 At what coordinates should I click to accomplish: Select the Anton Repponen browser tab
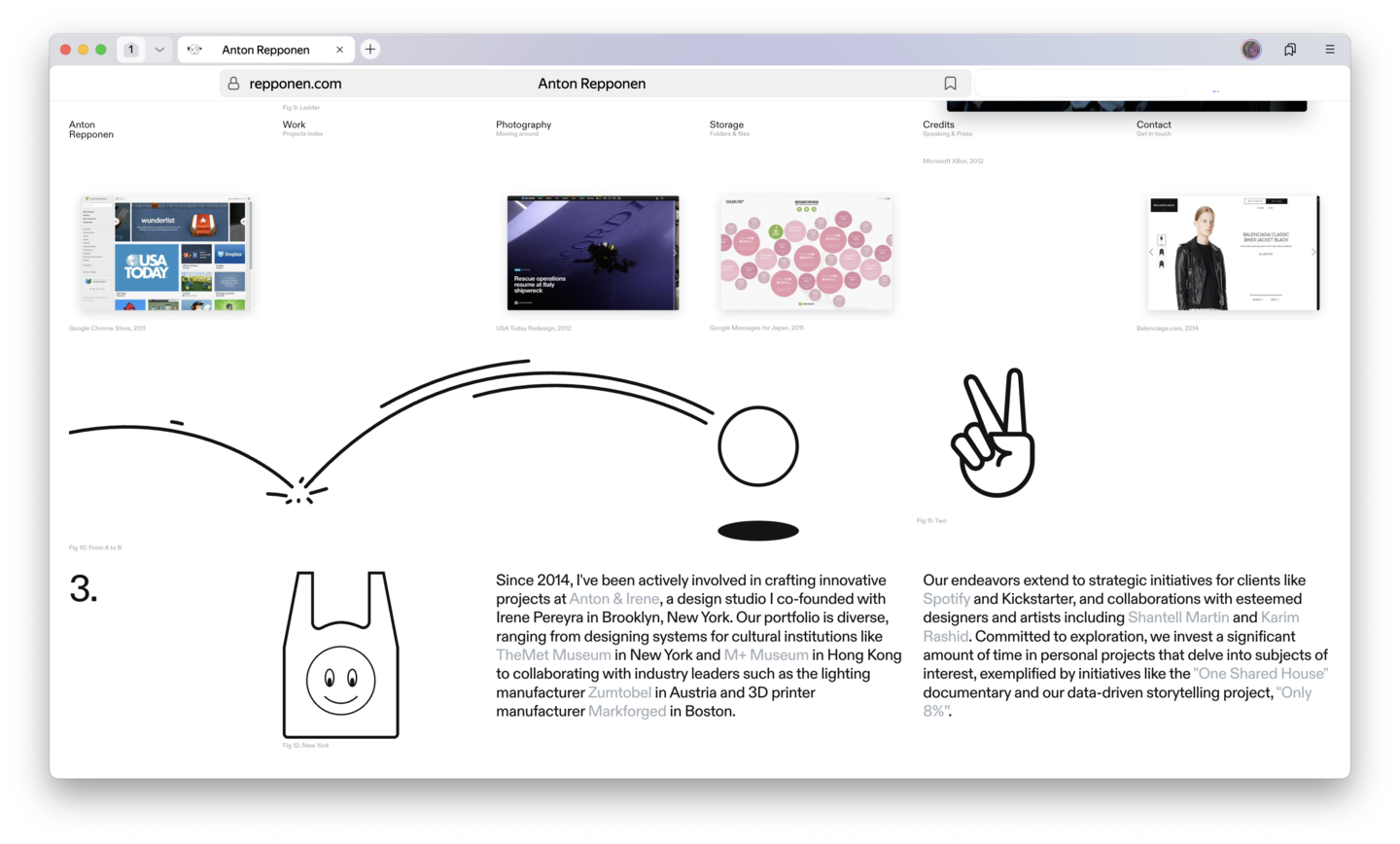pos(266,50)
